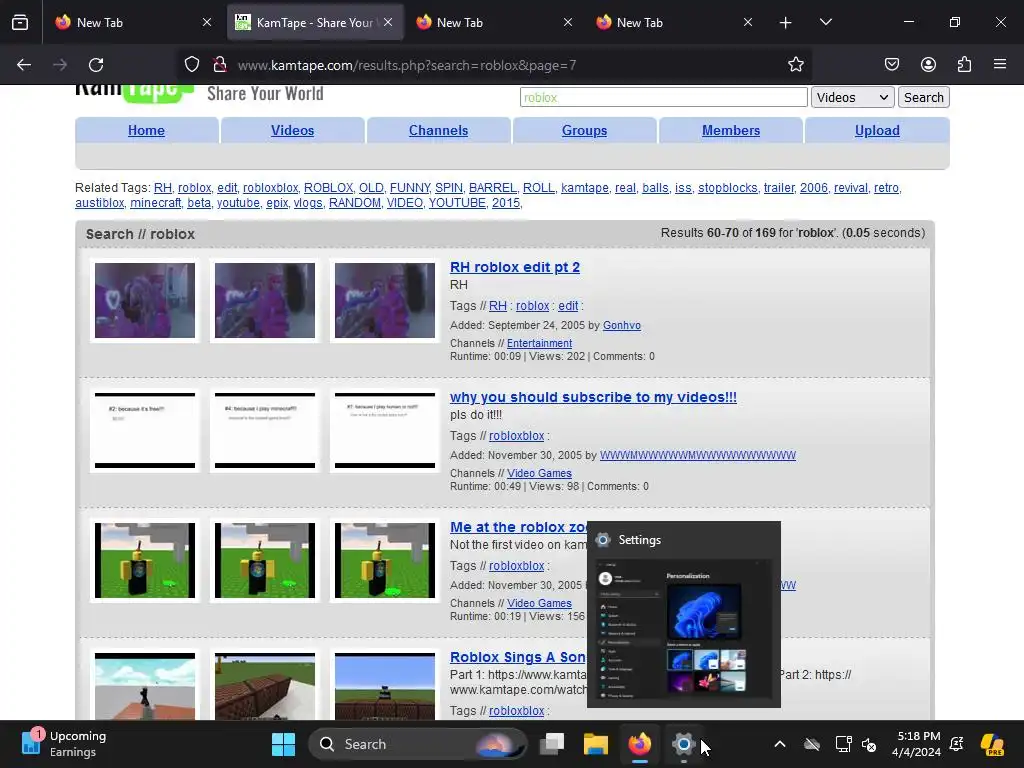Open Task View on the taskbar
This screenshot has width=1024, height=768.
tap(552, 744)
